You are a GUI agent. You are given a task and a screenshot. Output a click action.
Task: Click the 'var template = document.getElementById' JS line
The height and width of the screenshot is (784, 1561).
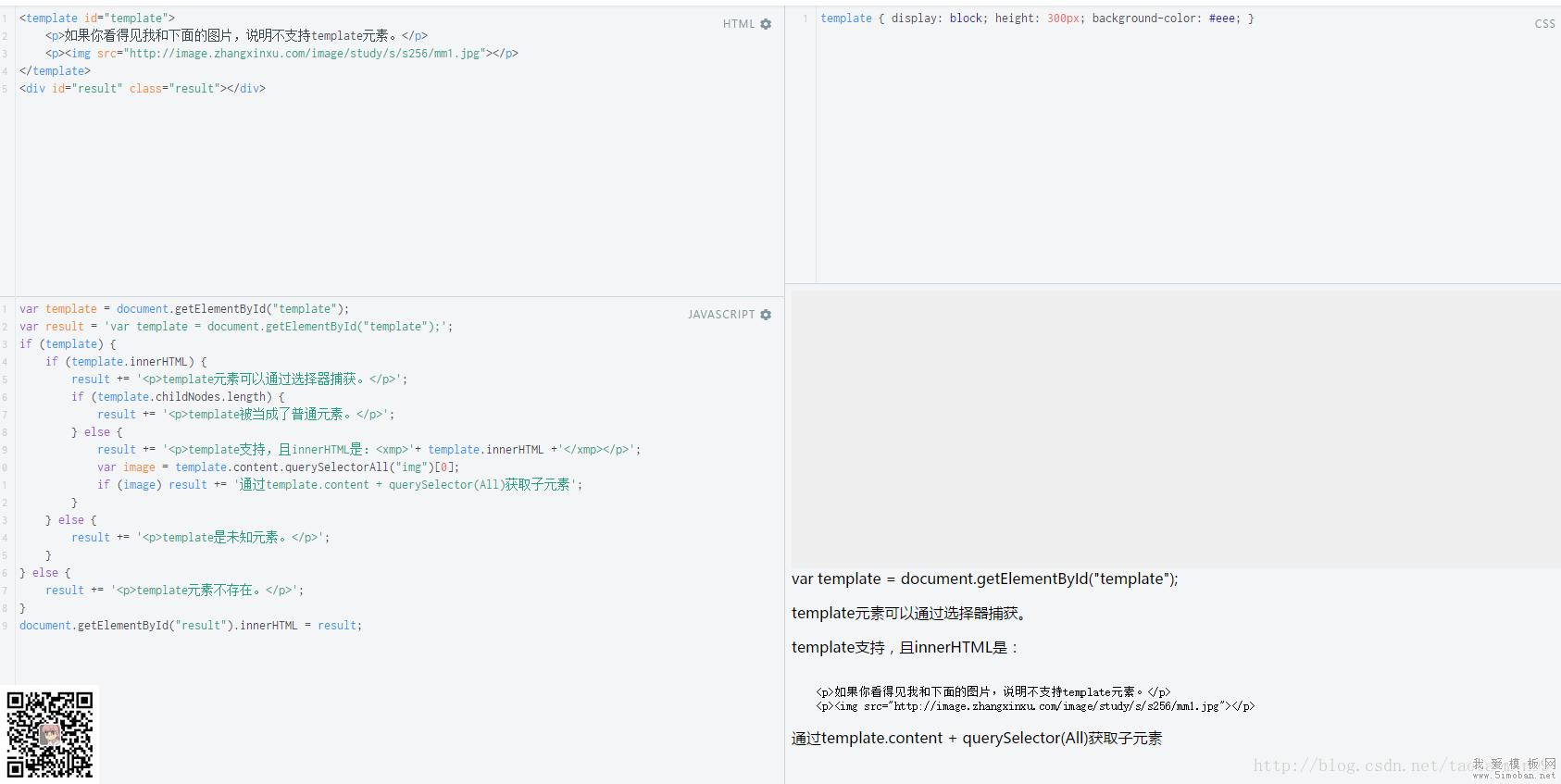[184, 308]
